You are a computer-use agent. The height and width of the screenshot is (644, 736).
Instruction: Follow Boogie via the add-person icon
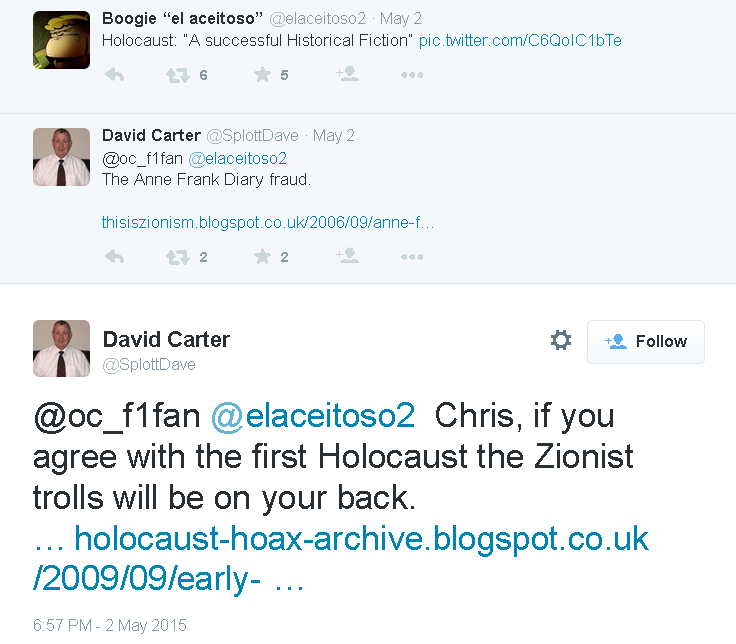(347, 74)
